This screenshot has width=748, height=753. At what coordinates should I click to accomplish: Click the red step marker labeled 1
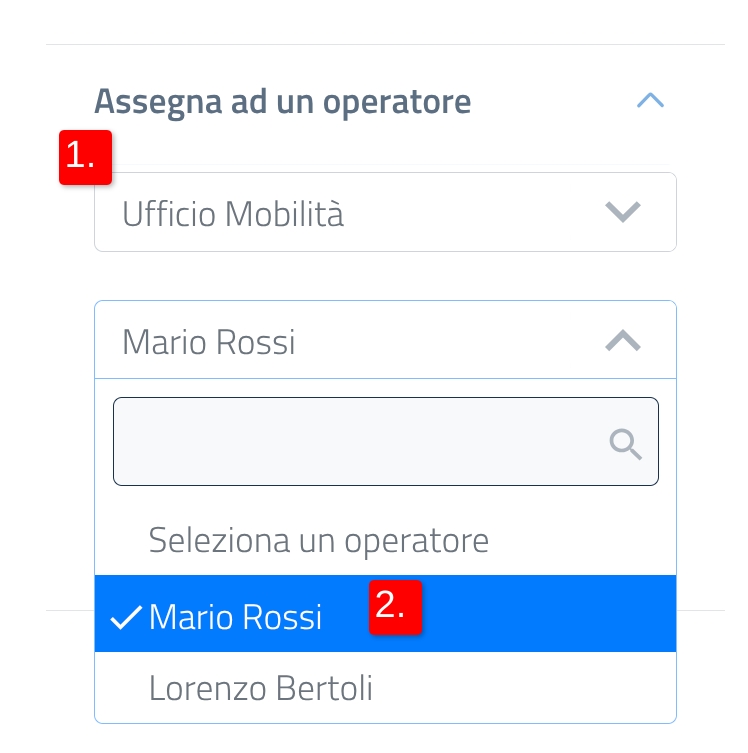tap(86, 157)
